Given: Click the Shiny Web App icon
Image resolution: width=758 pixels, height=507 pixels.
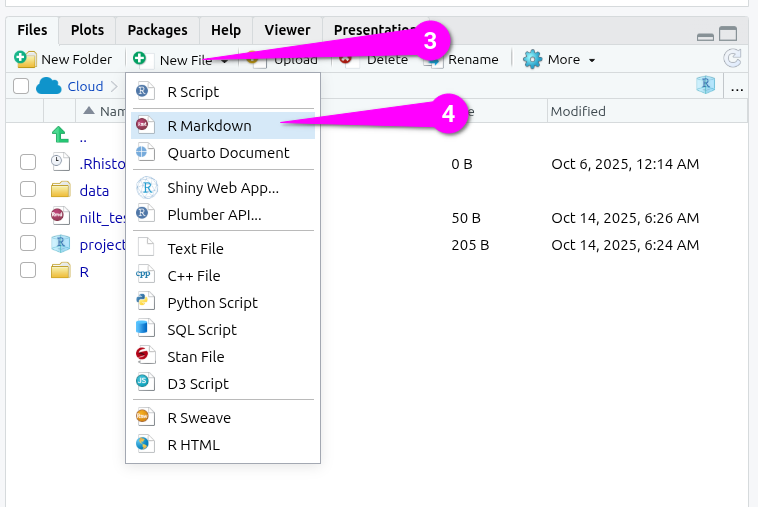Looking at the screenshot, I should (147, 188).
